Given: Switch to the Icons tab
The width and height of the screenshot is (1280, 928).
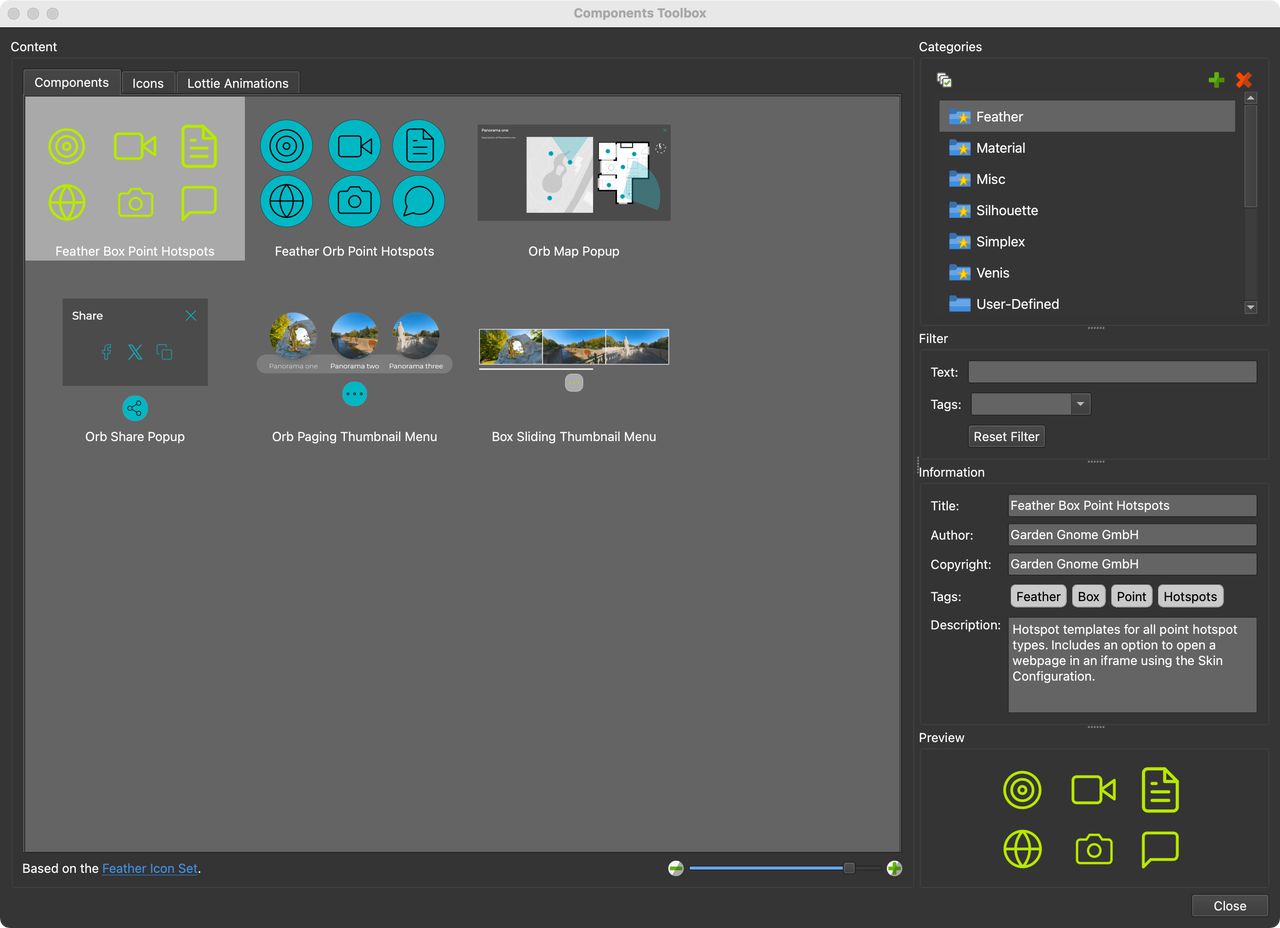Looking at the screenshot, I should 148,83.
